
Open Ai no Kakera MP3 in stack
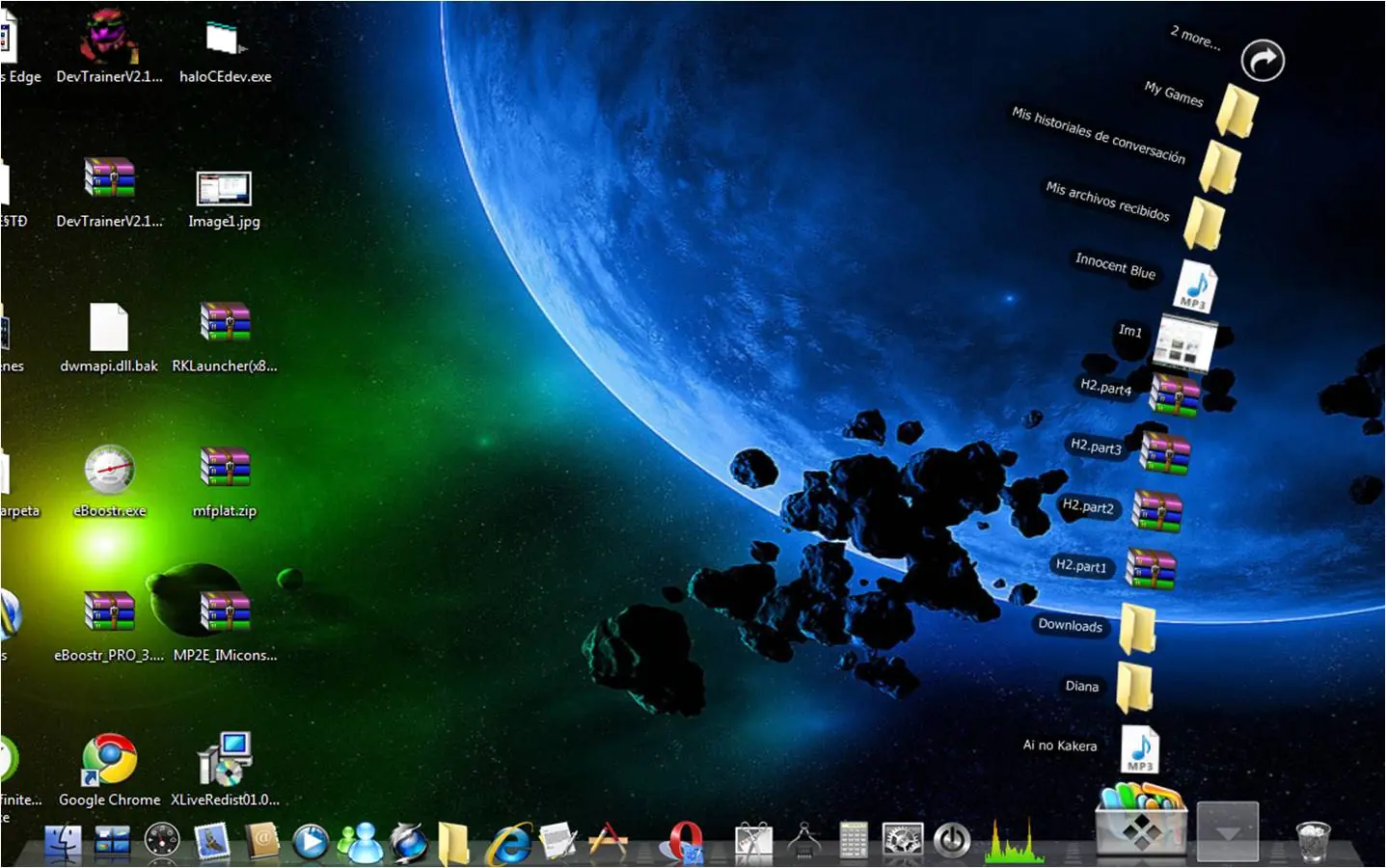point(1140,748)
